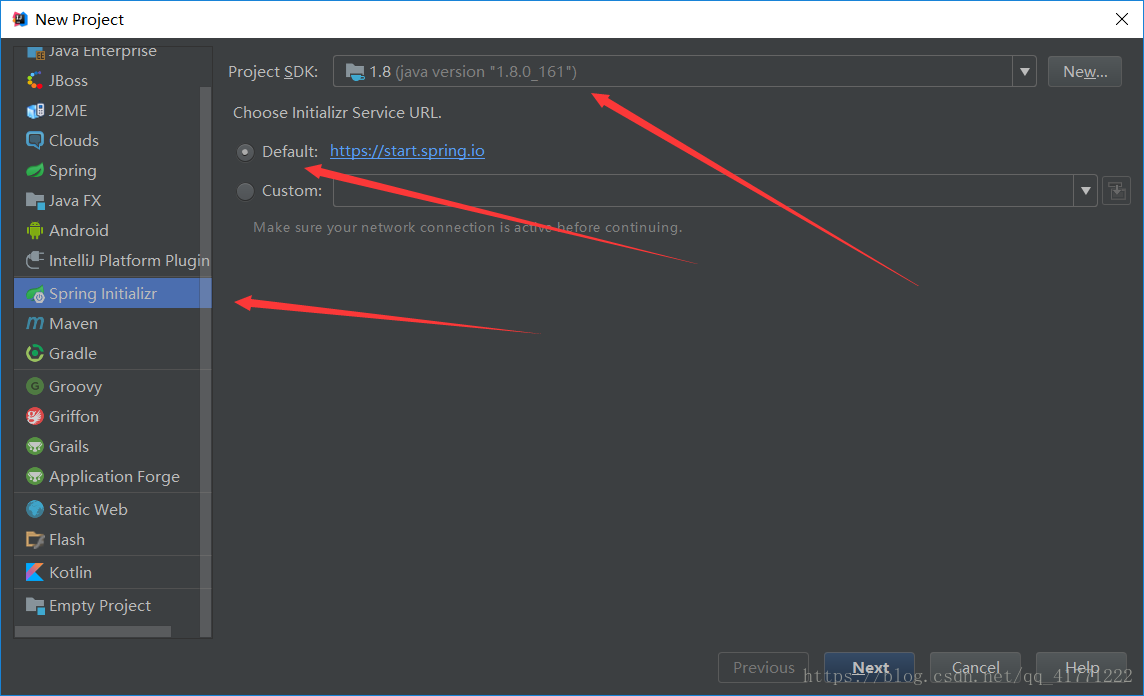Select Spring Initializr project type
Image resolution: width=1144 pixels, height=696 pixels.
112,293
